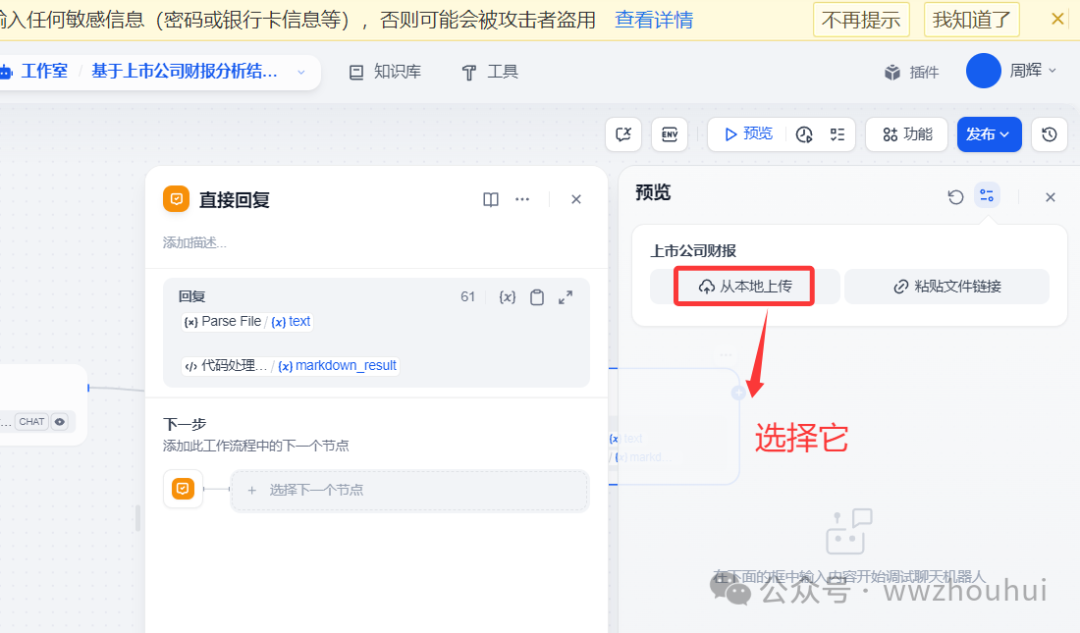Click the 我知道了 button
Viewport: 1080px width, 633px height.
(x=971, y=20)
